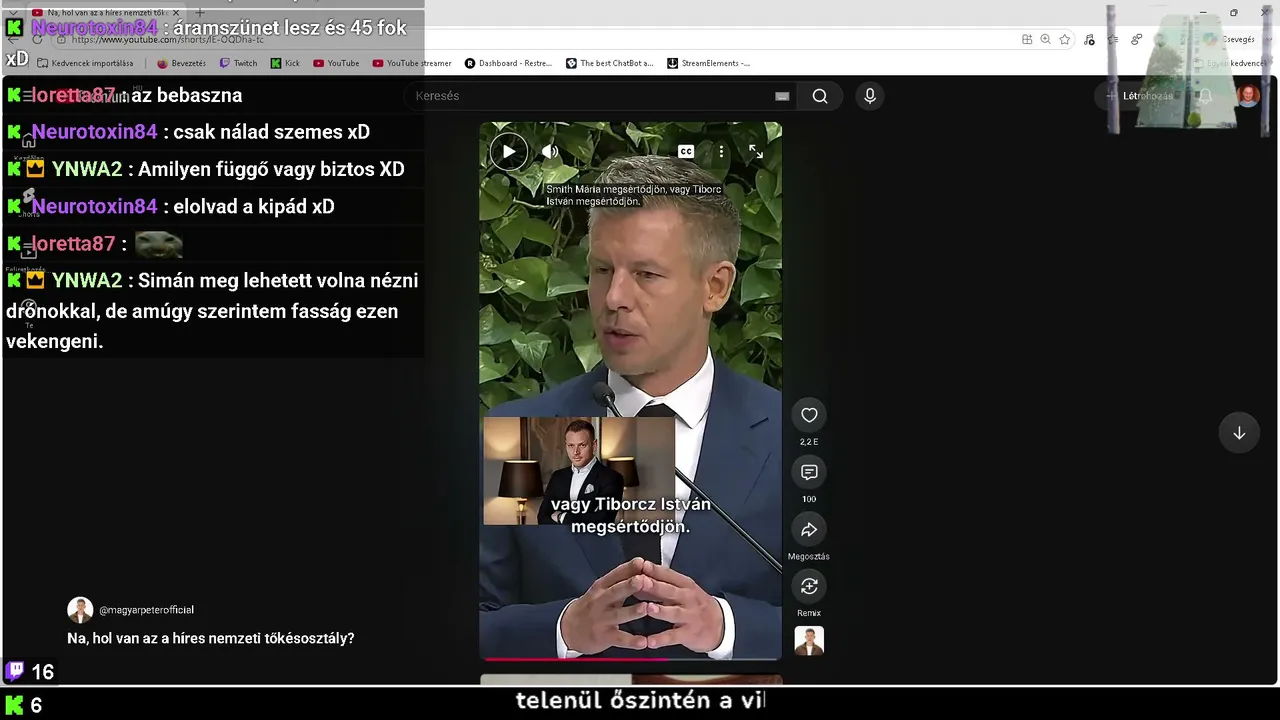Image resolution: width=1280 pixels, height=720 pixels.
Task: Expand the Short to fullscreen
Action: [756, 152]
